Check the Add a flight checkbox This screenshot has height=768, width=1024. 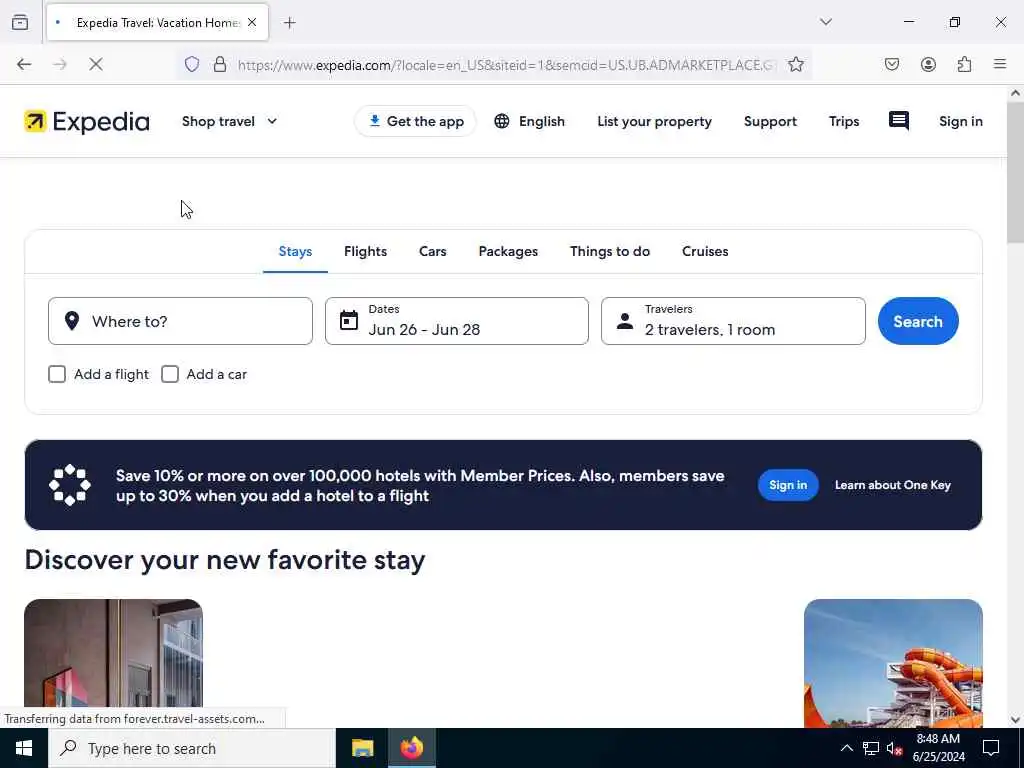(x=57, y=374)
